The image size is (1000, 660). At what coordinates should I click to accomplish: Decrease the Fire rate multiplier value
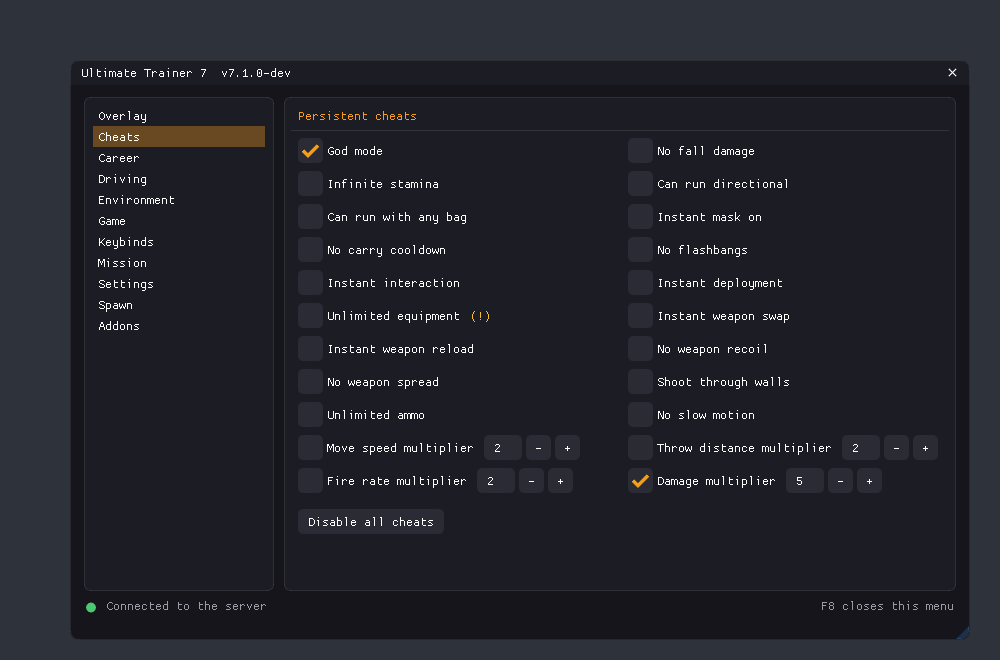click(x=531, y=481)
